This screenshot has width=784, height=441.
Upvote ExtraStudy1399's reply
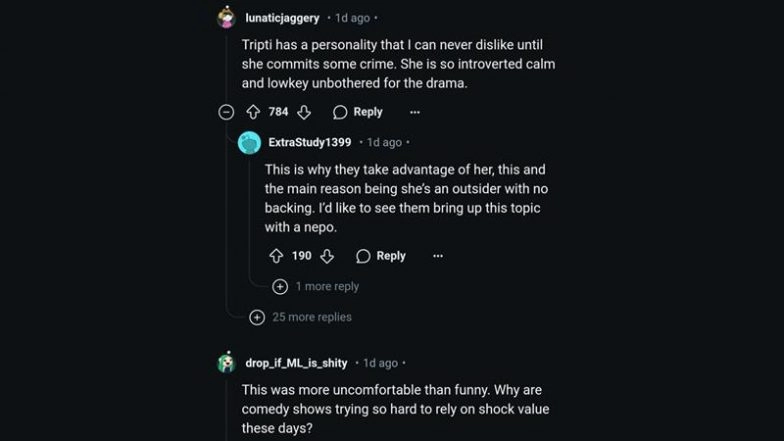[x=277, y=256]
